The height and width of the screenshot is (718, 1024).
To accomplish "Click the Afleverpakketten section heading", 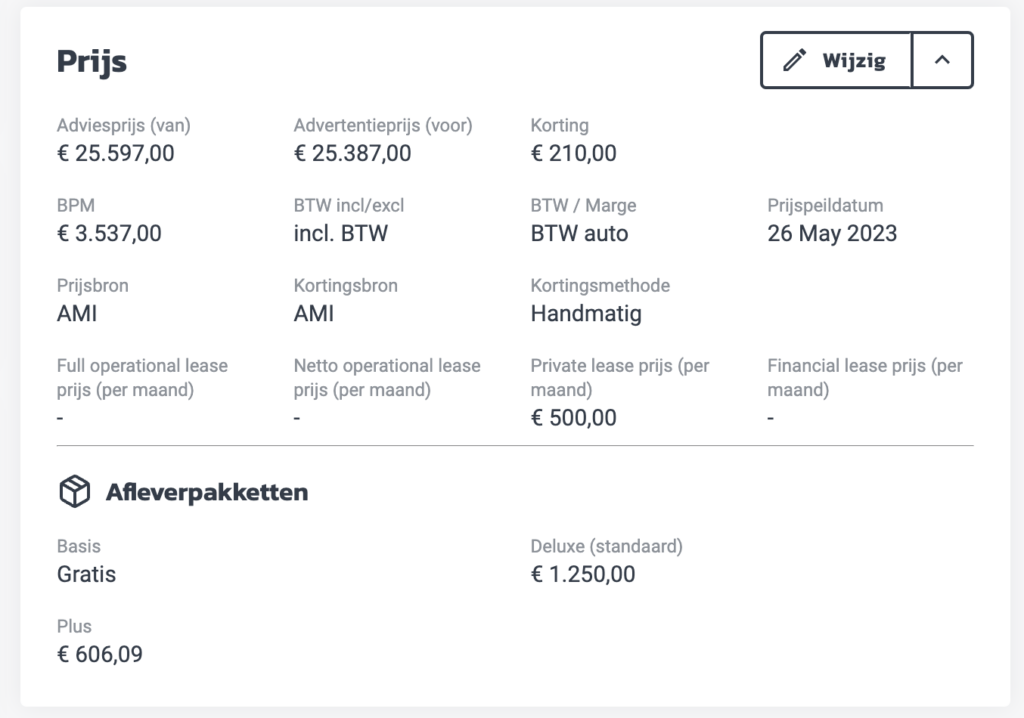I will click(x=207, y=492).
